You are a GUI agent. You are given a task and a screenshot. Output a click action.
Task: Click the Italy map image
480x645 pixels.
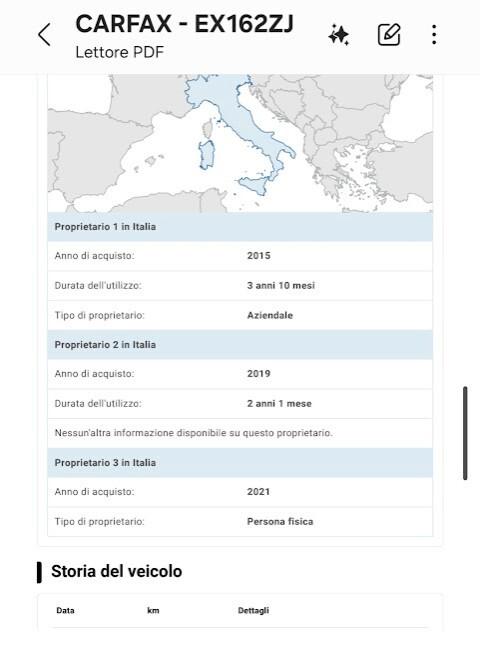(240, 143)
